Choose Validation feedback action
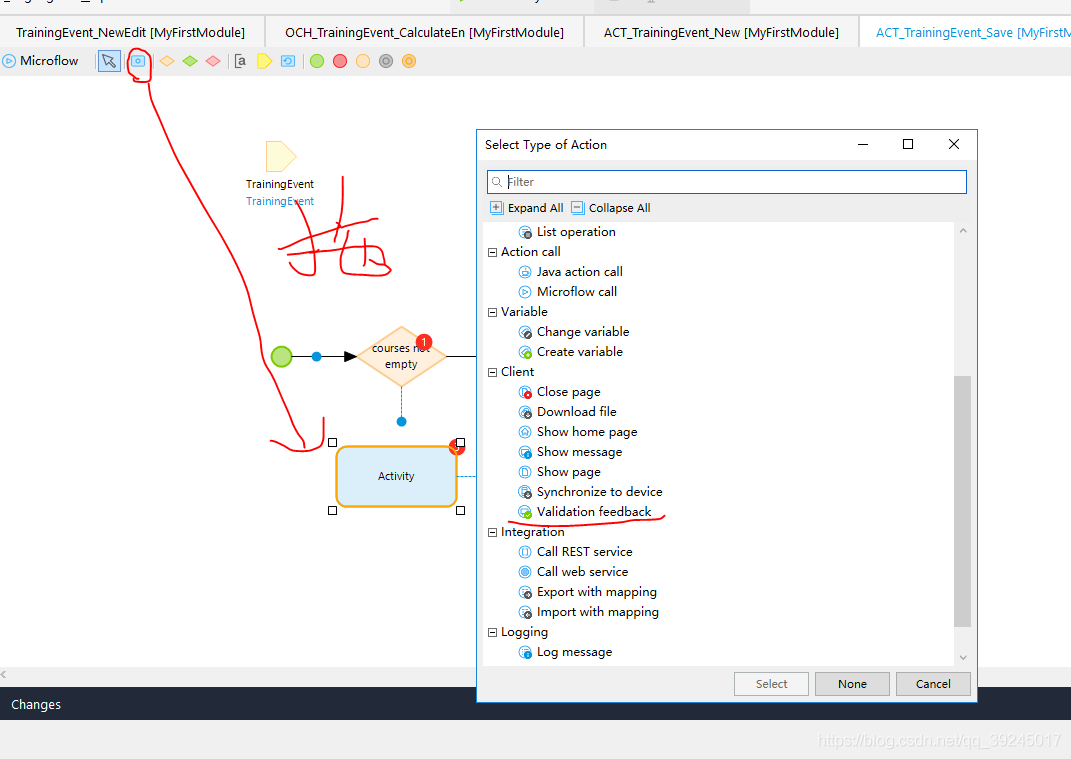Viewport: 1071px width, 759px height. pyautogui.click(x=593, y=512)
